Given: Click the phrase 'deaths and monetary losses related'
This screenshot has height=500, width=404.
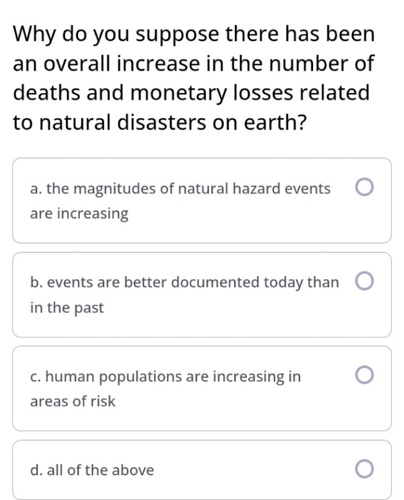Looking at the screenshot, I should (191, 93).
